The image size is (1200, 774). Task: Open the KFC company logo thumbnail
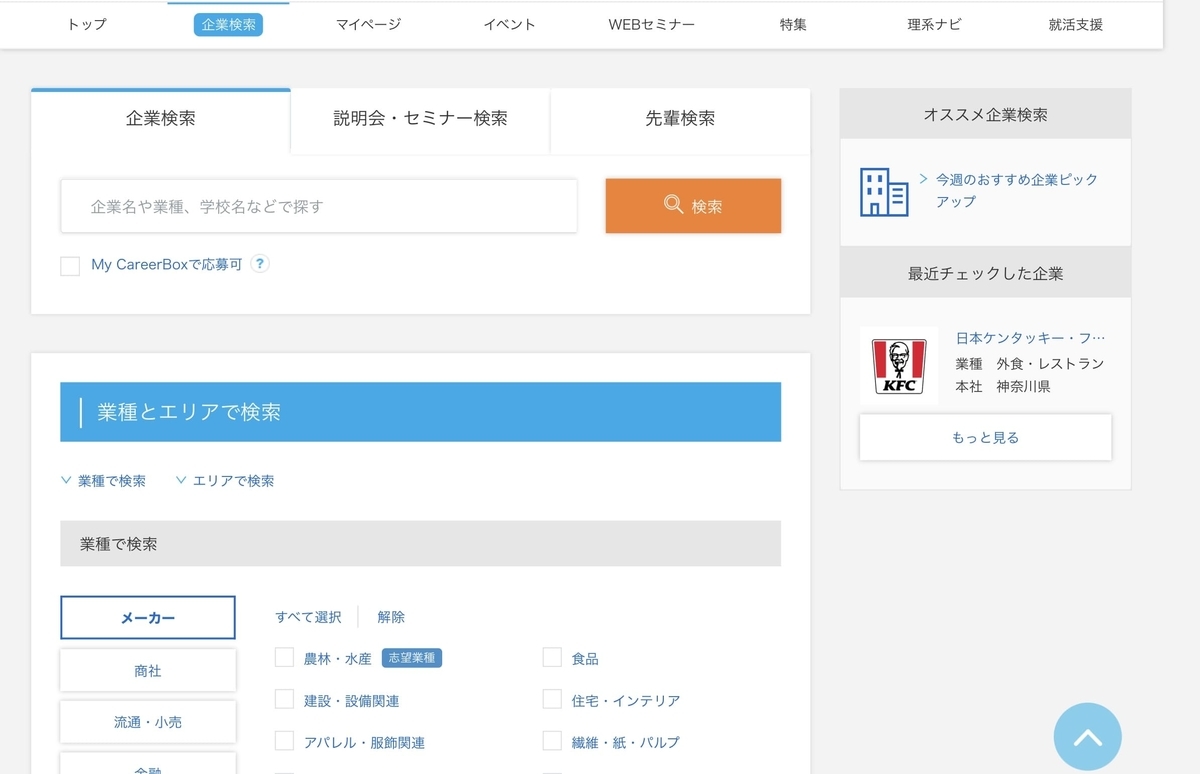pyautogui.click(x=899, y=365)
